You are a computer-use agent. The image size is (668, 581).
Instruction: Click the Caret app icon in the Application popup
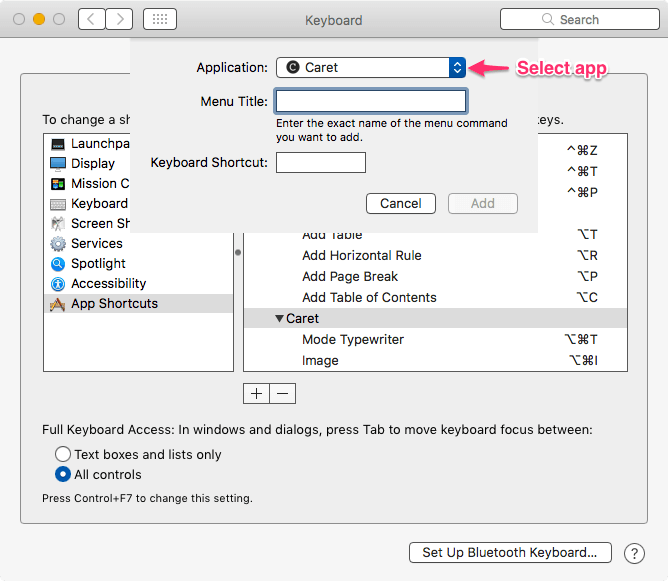[x=293, y=67]
